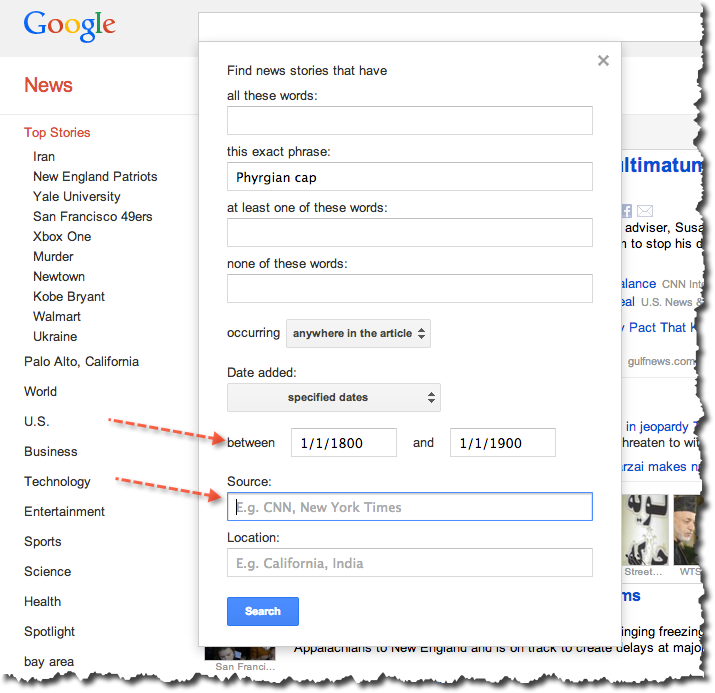
Task: Select the Sports news section
Action: pyautogui.click(x=43, y=542)
